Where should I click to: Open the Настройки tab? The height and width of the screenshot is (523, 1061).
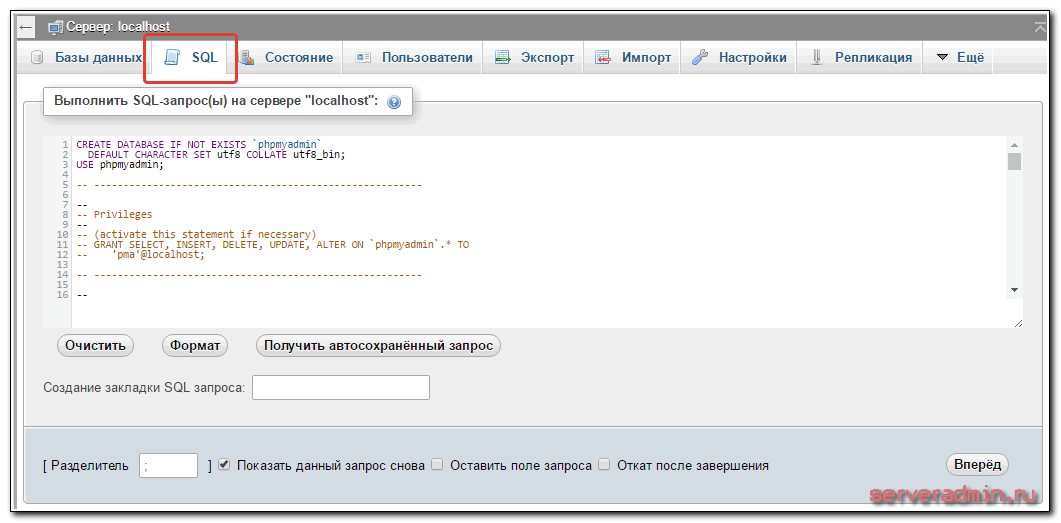[739, 58]
